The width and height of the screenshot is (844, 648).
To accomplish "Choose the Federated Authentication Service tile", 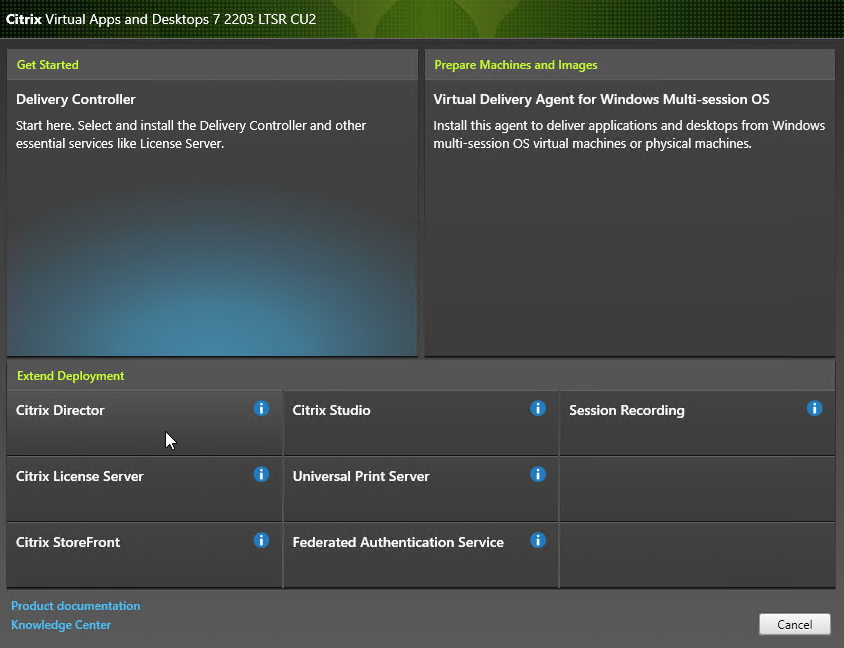I will tap(421, 555).
